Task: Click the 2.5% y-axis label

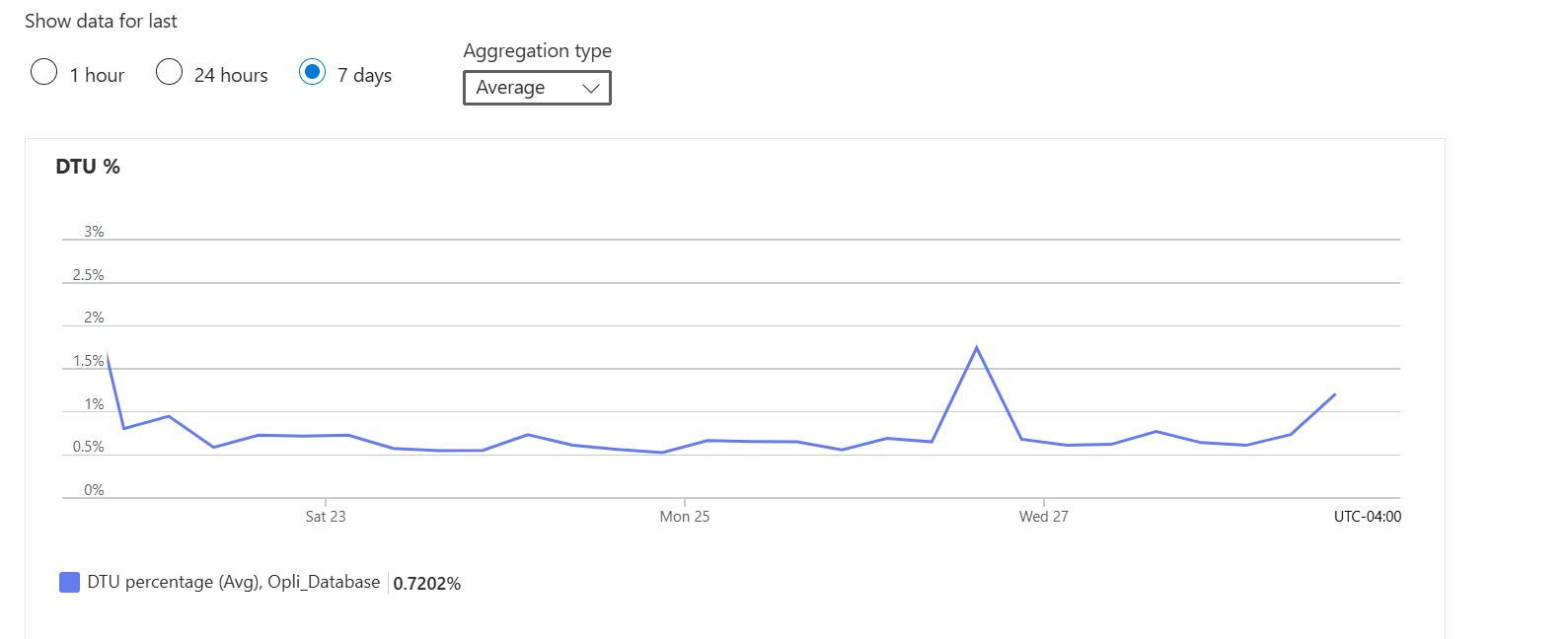Action: 89,275
